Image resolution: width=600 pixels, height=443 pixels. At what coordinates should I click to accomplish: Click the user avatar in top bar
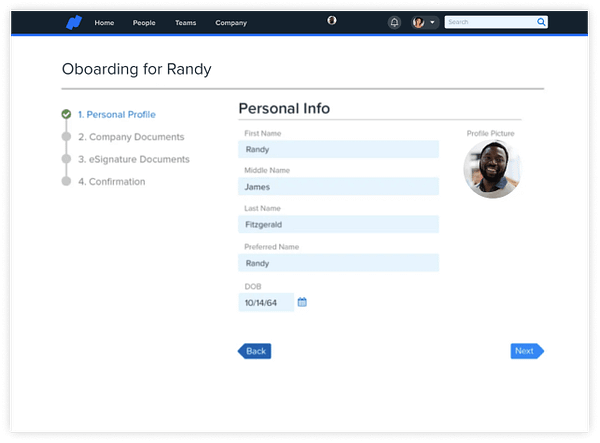[419, 22]
